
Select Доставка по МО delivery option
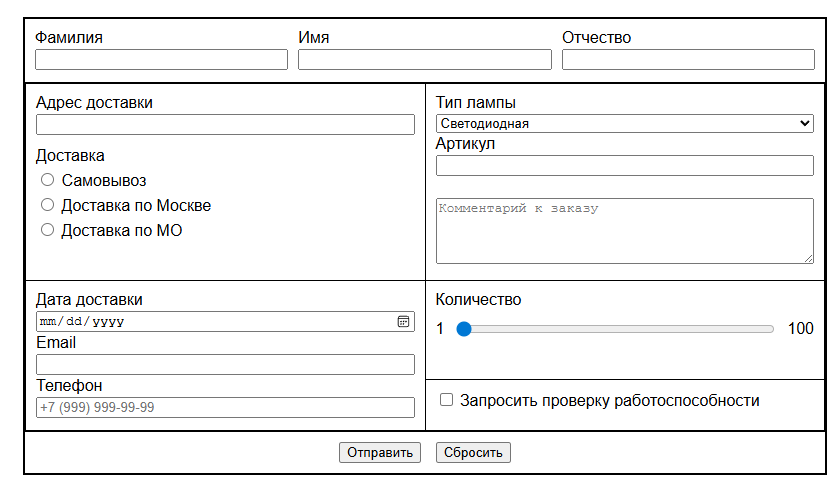(47, 230)
